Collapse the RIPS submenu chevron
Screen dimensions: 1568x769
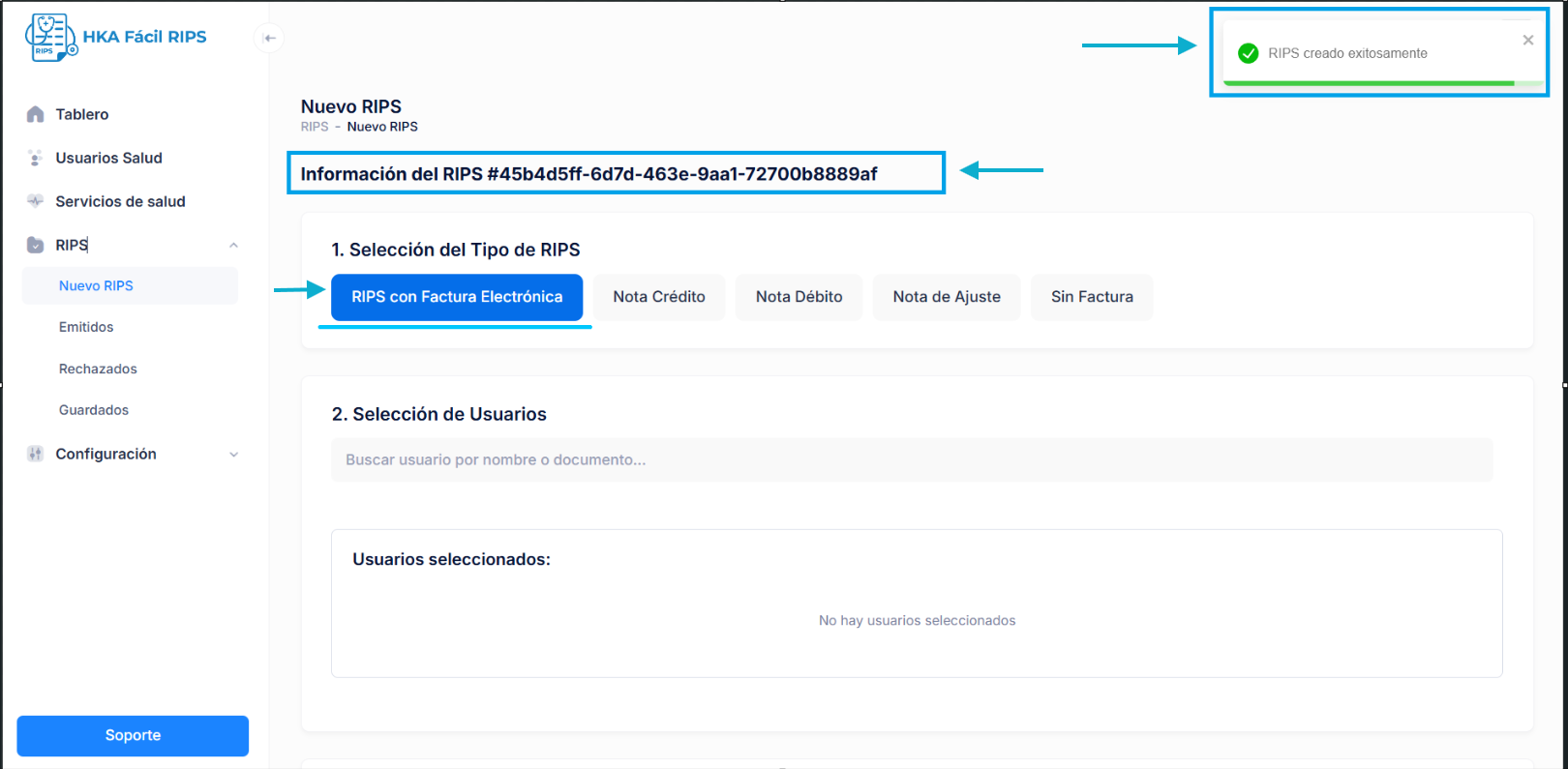233,245
